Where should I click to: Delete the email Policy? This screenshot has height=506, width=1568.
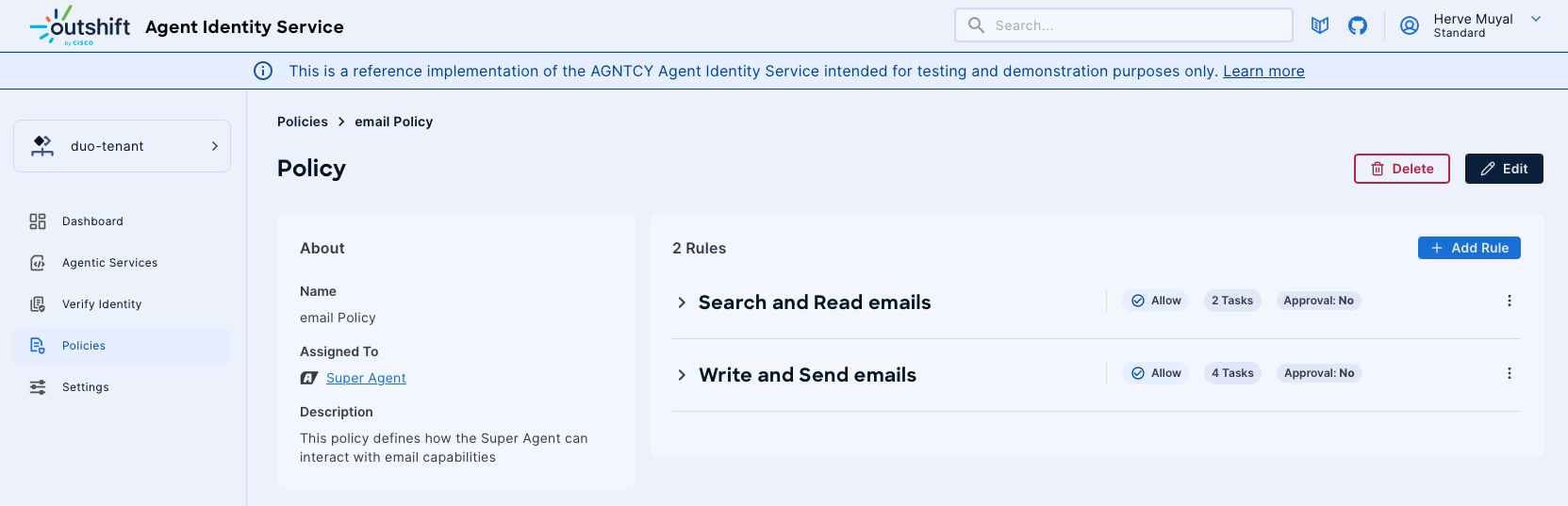click(x=1401, y=169)
